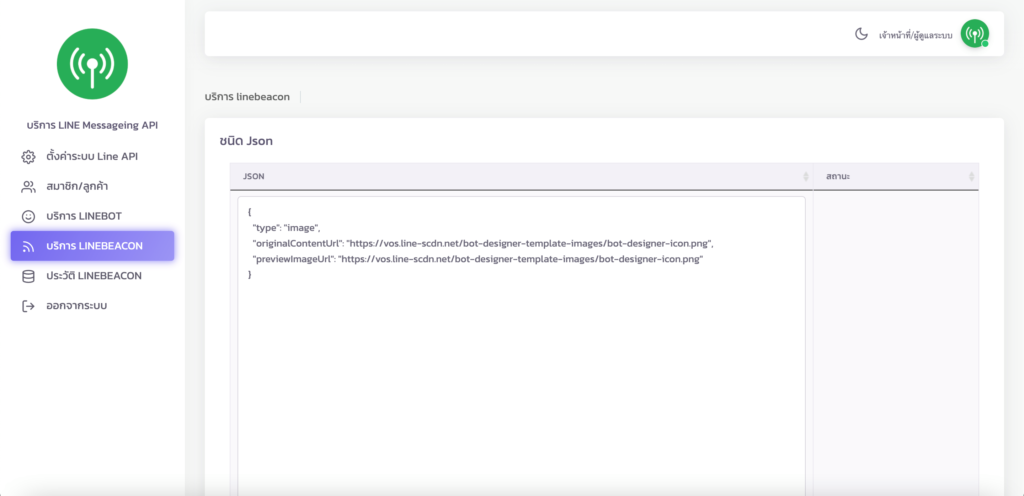This screenshot has height=496, width=1024.
Task: Click the สถานะ column header
Action: (x=896, y=177)
